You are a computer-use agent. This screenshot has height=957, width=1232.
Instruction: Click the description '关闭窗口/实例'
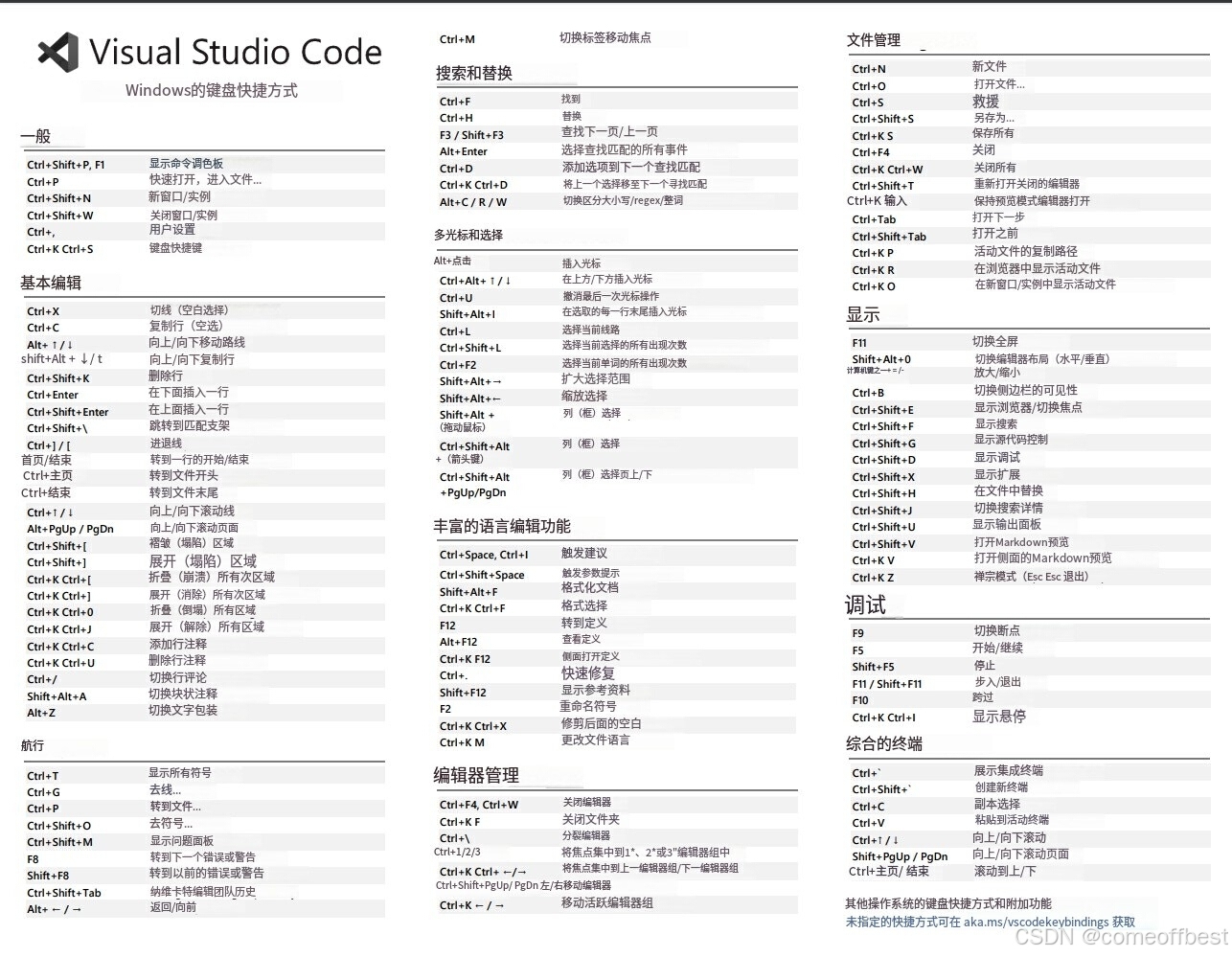184,216
